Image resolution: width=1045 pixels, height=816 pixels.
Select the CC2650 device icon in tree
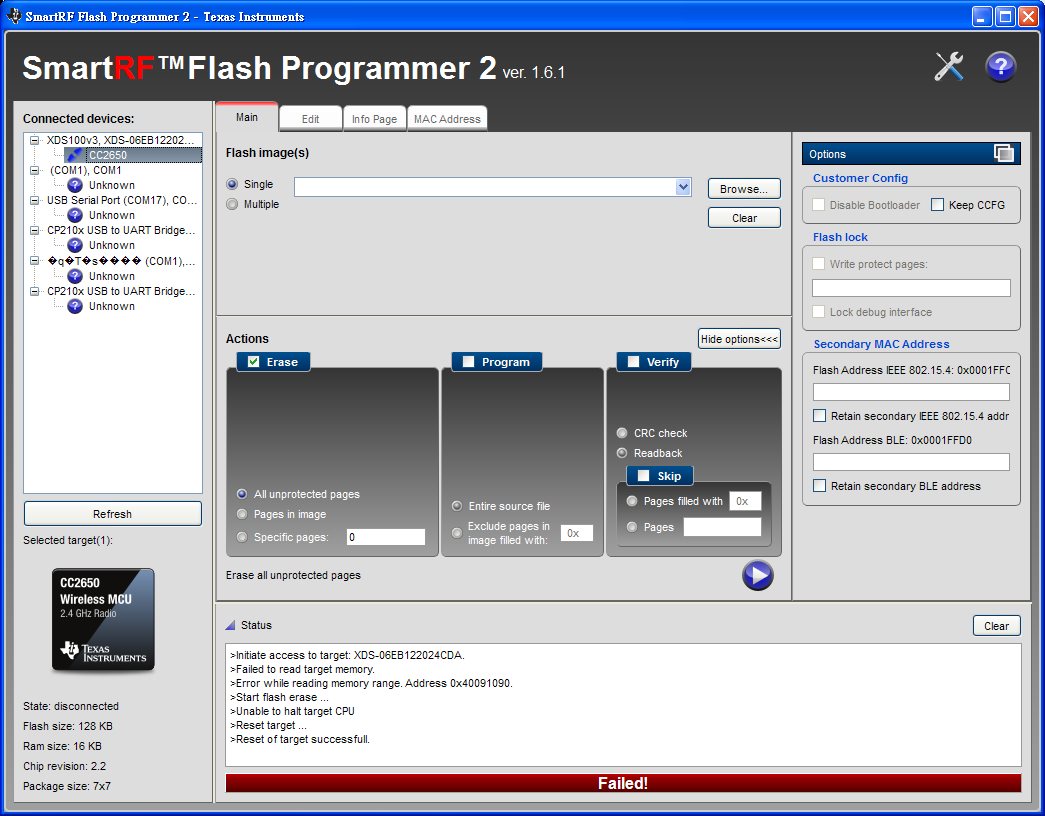(x=75, y=155)
